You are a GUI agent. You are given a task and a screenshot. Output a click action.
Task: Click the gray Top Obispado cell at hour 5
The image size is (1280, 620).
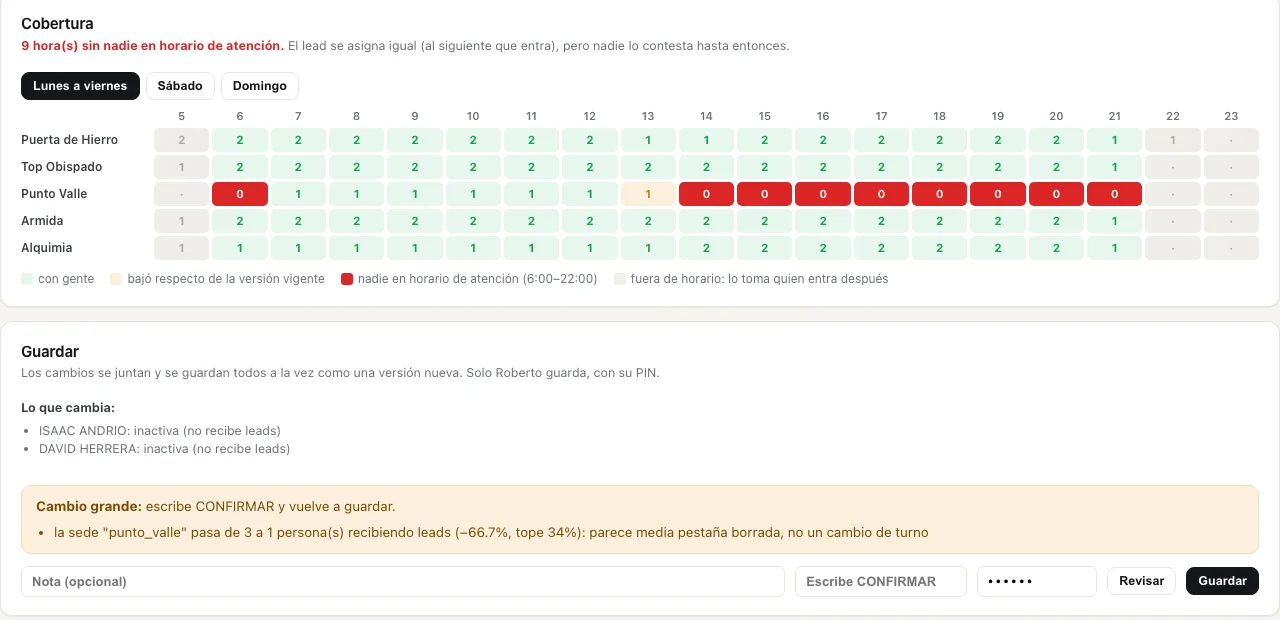tap(181, 167)
